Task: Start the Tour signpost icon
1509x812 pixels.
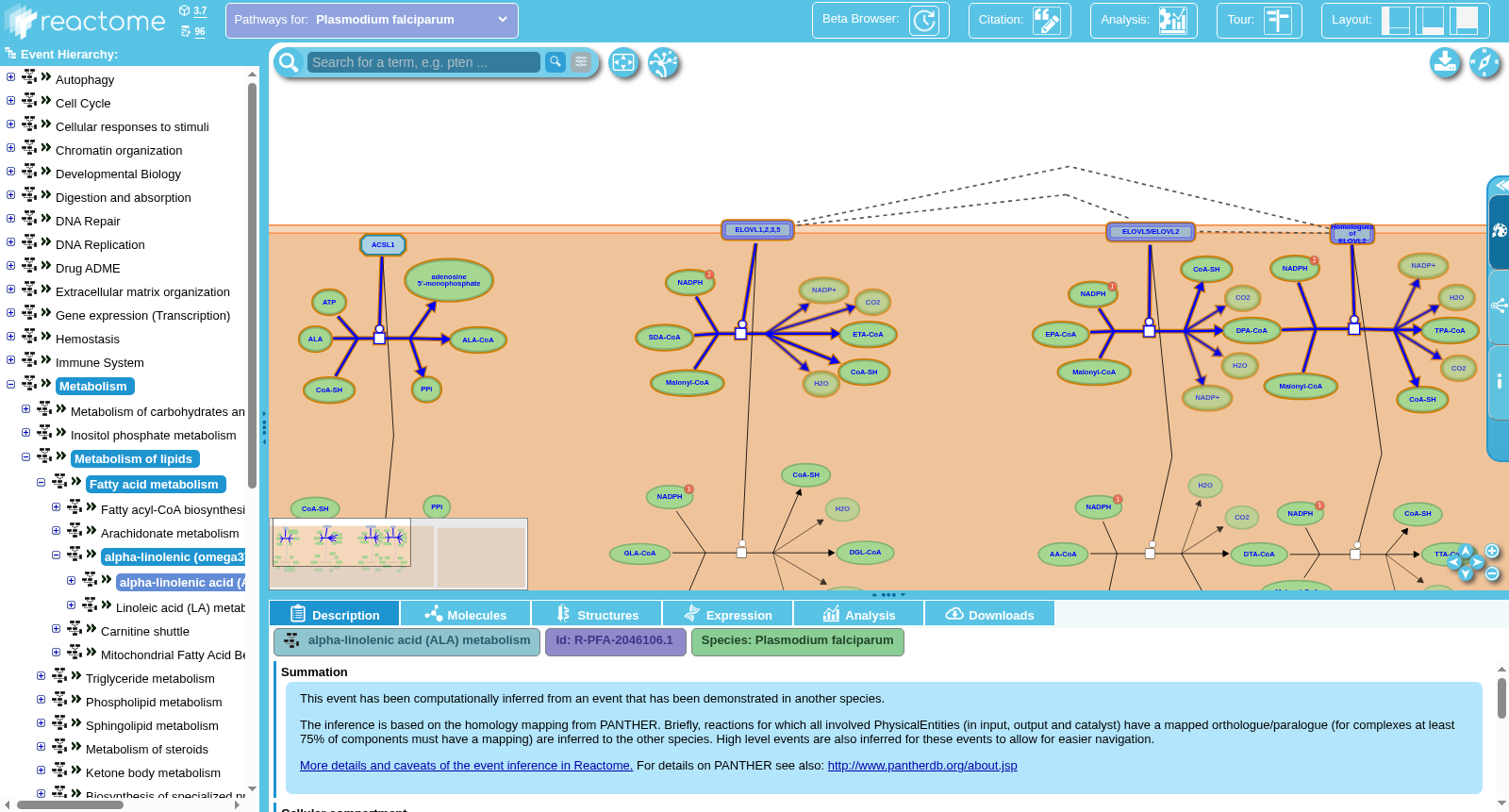Action: coord(1278,20)
